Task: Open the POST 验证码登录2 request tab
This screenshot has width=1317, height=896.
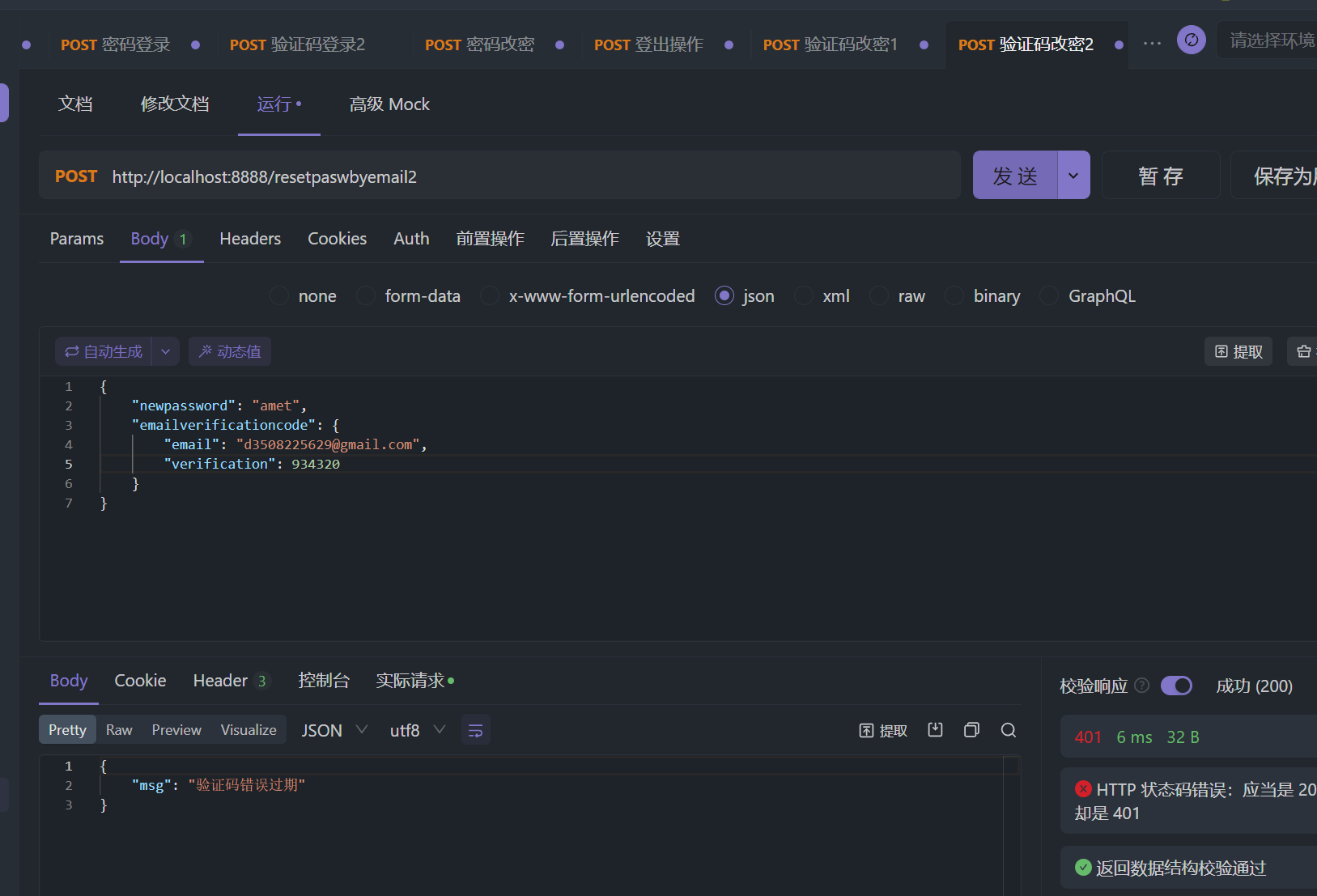Action: click(x=297, y=45)
